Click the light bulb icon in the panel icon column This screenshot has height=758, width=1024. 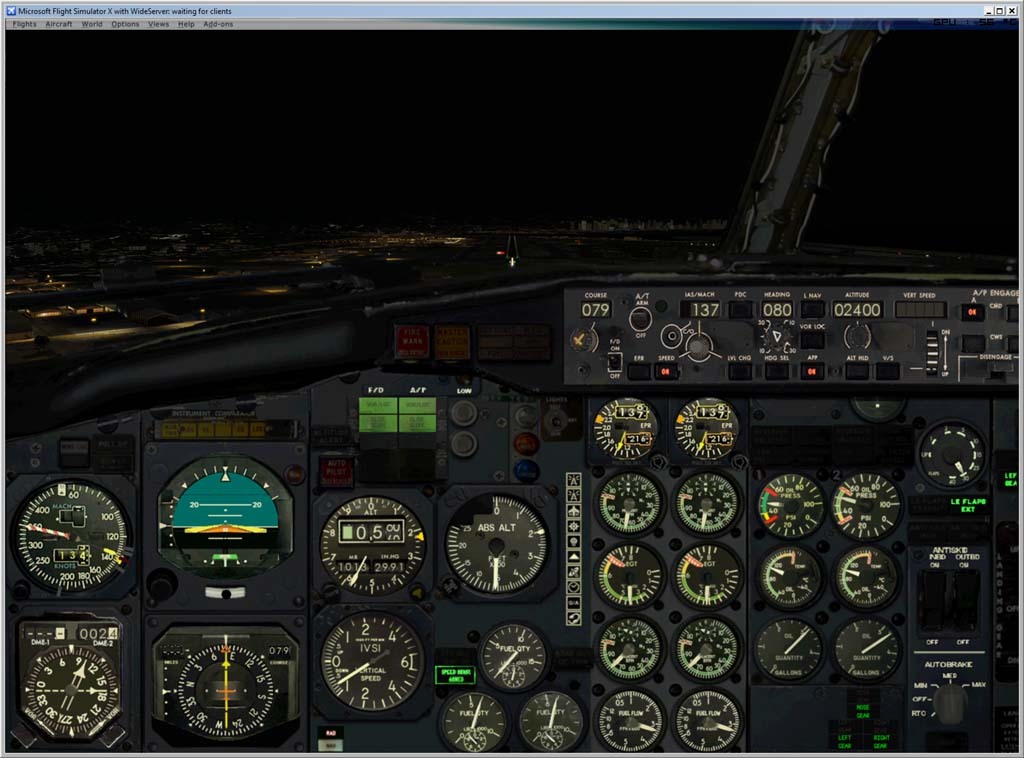click(573, 541)
